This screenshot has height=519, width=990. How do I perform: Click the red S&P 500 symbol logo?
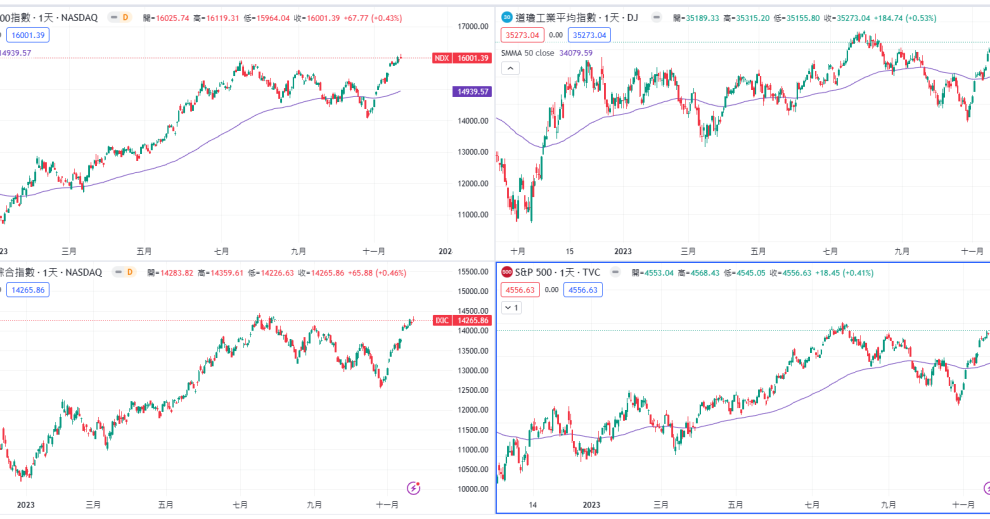pos(506,272)
